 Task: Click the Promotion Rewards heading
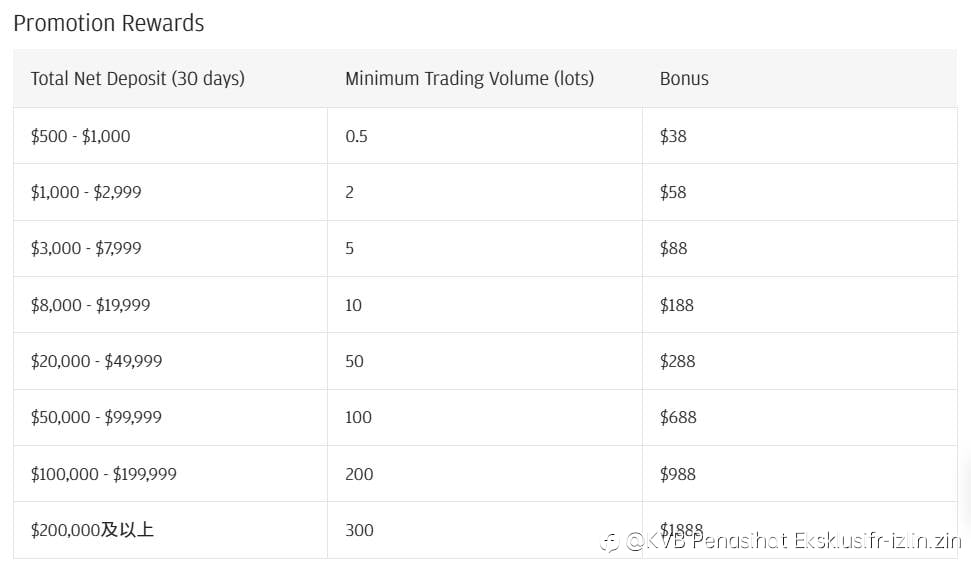(108, 24)
